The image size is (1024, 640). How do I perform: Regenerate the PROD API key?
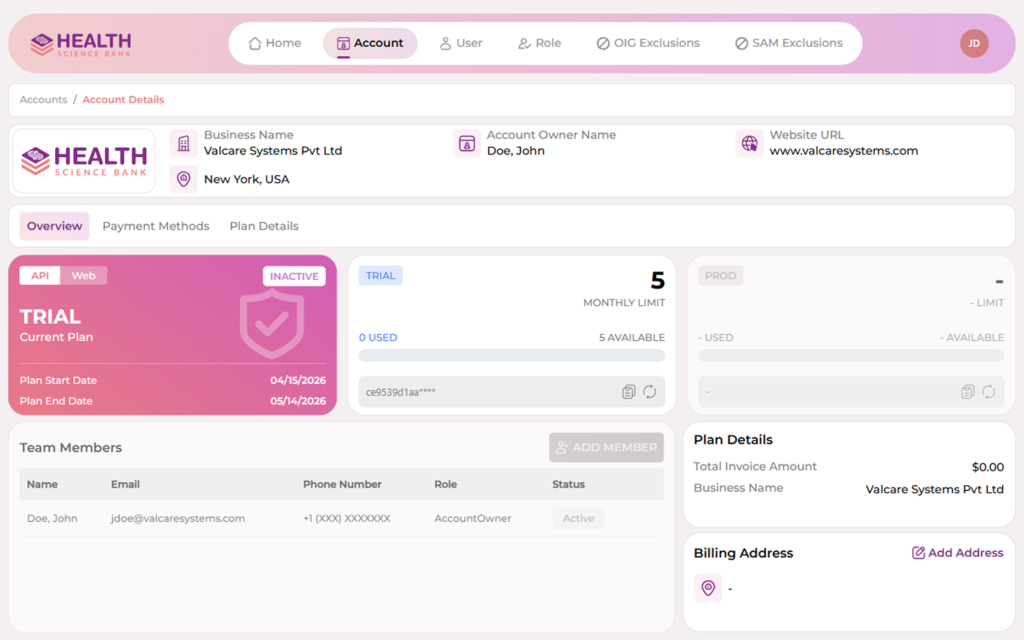(989, 392)
